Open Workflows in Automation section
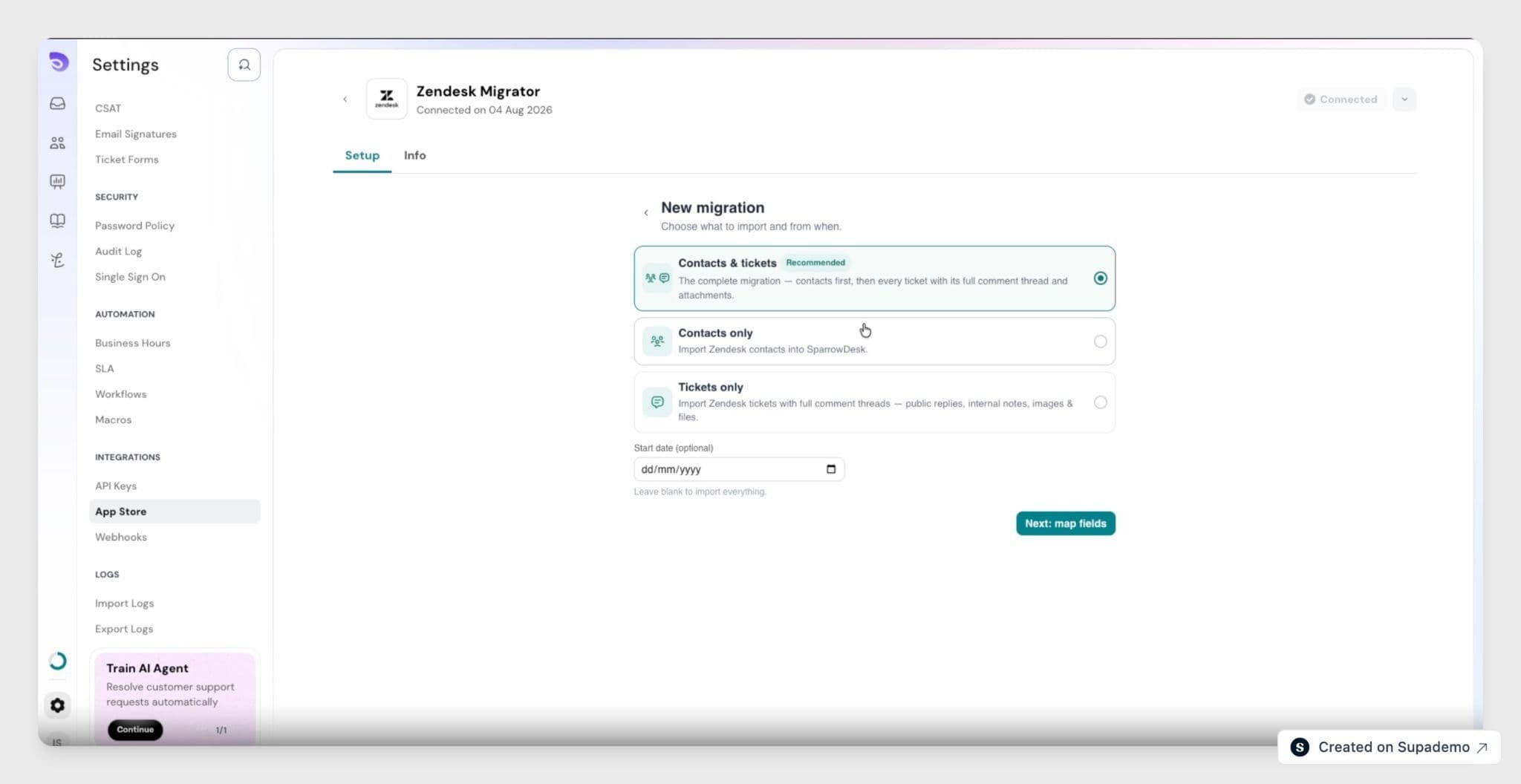Screen dimensions: 1521x784 click(x=121, y=394)
